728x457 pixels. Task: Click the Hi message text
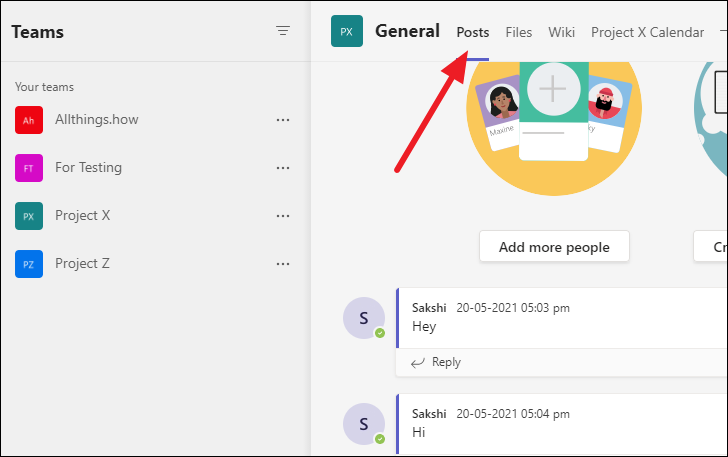click(x=418, y=432)
